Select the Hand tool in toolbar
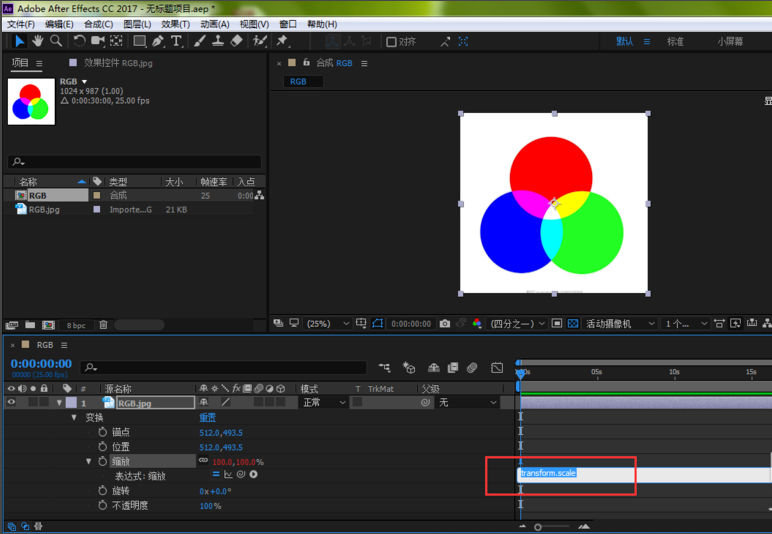772x534 pixels. point(37,41)
